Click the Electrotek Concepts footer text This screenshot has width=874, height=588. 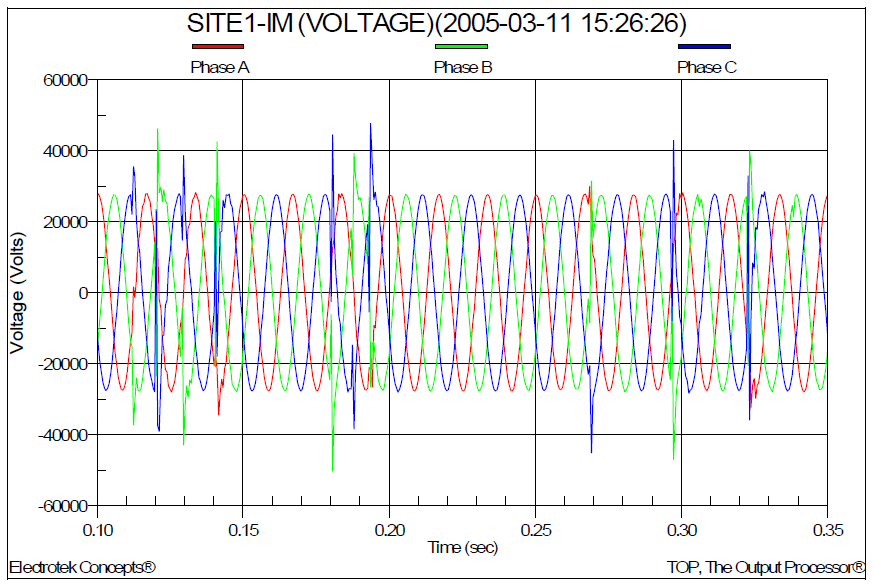pyautogui.click(x=82, y=568)
